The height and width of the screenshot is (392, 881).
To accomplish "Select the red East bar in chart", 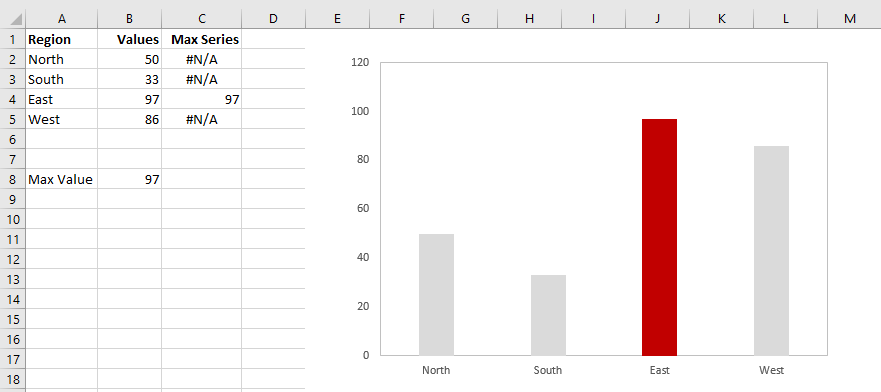I will (x=660, y=237).
